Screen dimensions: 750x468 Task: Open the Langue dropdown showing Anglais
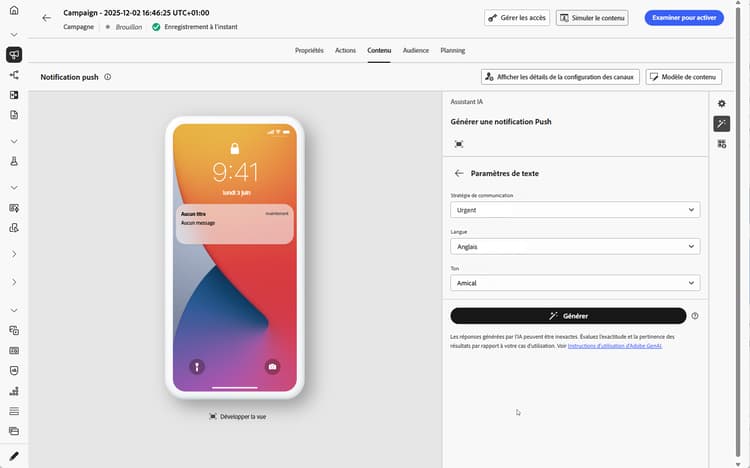(x=575, y=246)
